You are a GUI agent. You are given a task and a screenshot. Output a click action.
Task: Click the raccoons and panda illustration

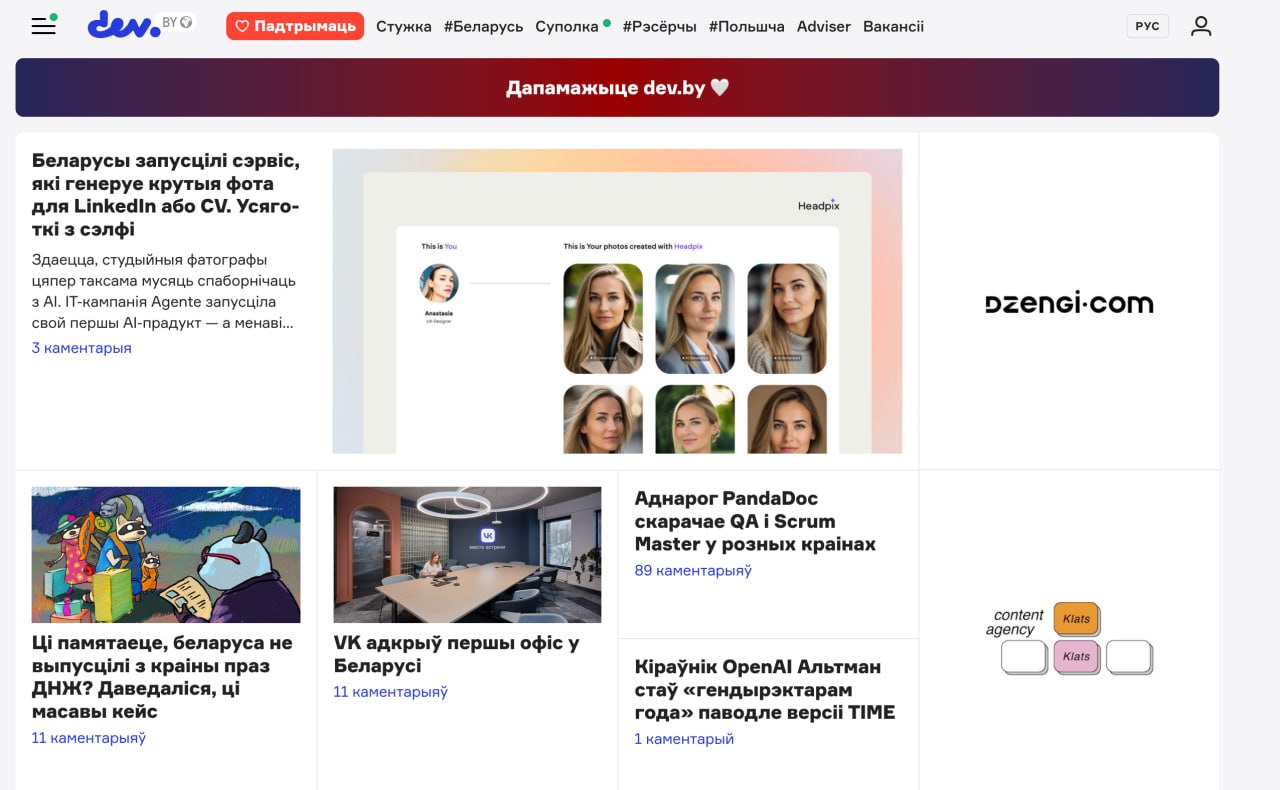click(166, 555)
